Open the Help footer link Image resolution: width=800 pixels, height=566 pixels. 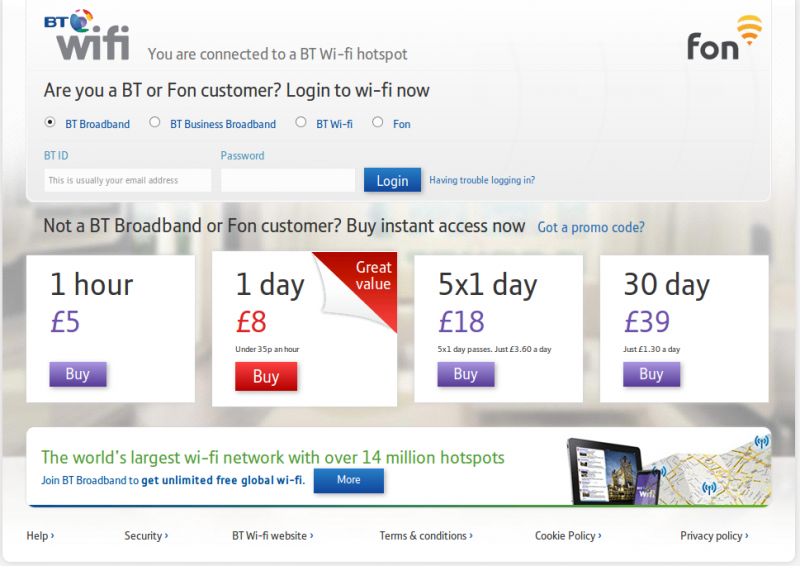[40, 536]
